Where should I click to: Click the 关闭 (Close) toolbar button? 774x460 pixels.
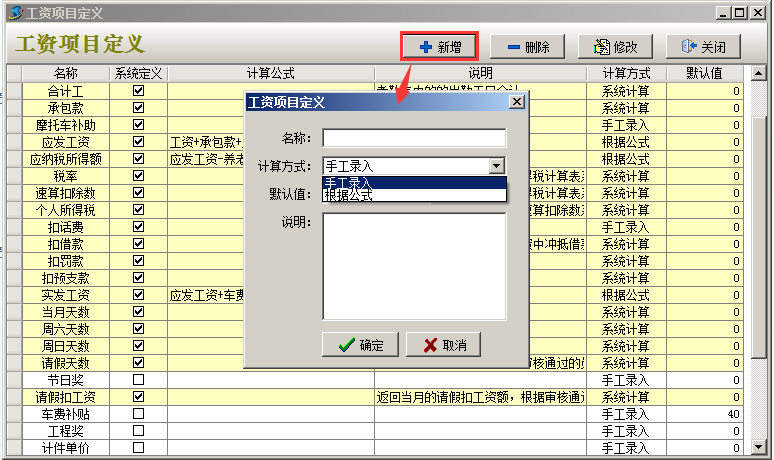click(703, 46)
